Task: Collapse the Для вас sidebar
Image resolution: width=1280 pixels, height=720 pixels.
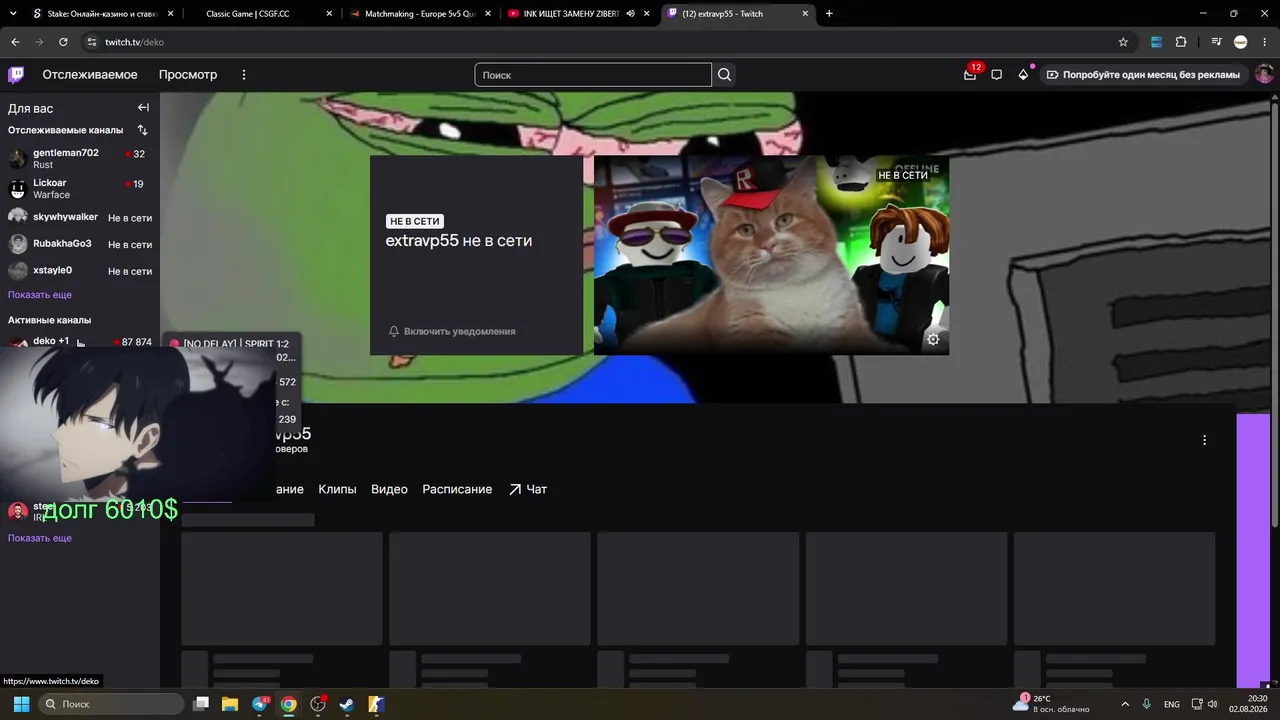Action: (143, 108)
